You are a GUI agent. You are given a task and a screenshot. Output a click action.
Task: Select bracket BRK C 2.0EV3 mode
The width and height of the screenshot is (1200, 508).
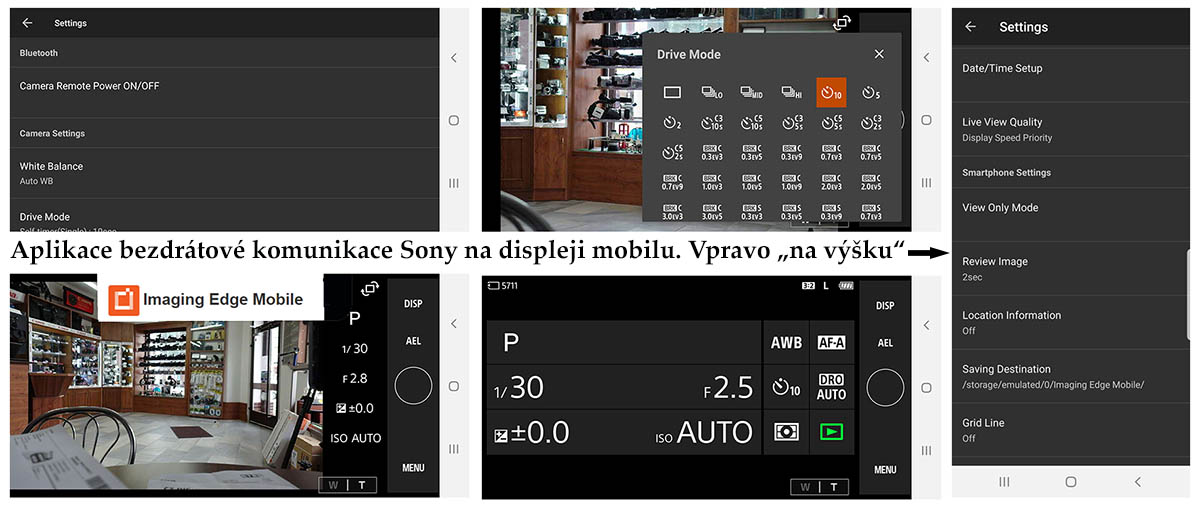(x=831, y=183)
